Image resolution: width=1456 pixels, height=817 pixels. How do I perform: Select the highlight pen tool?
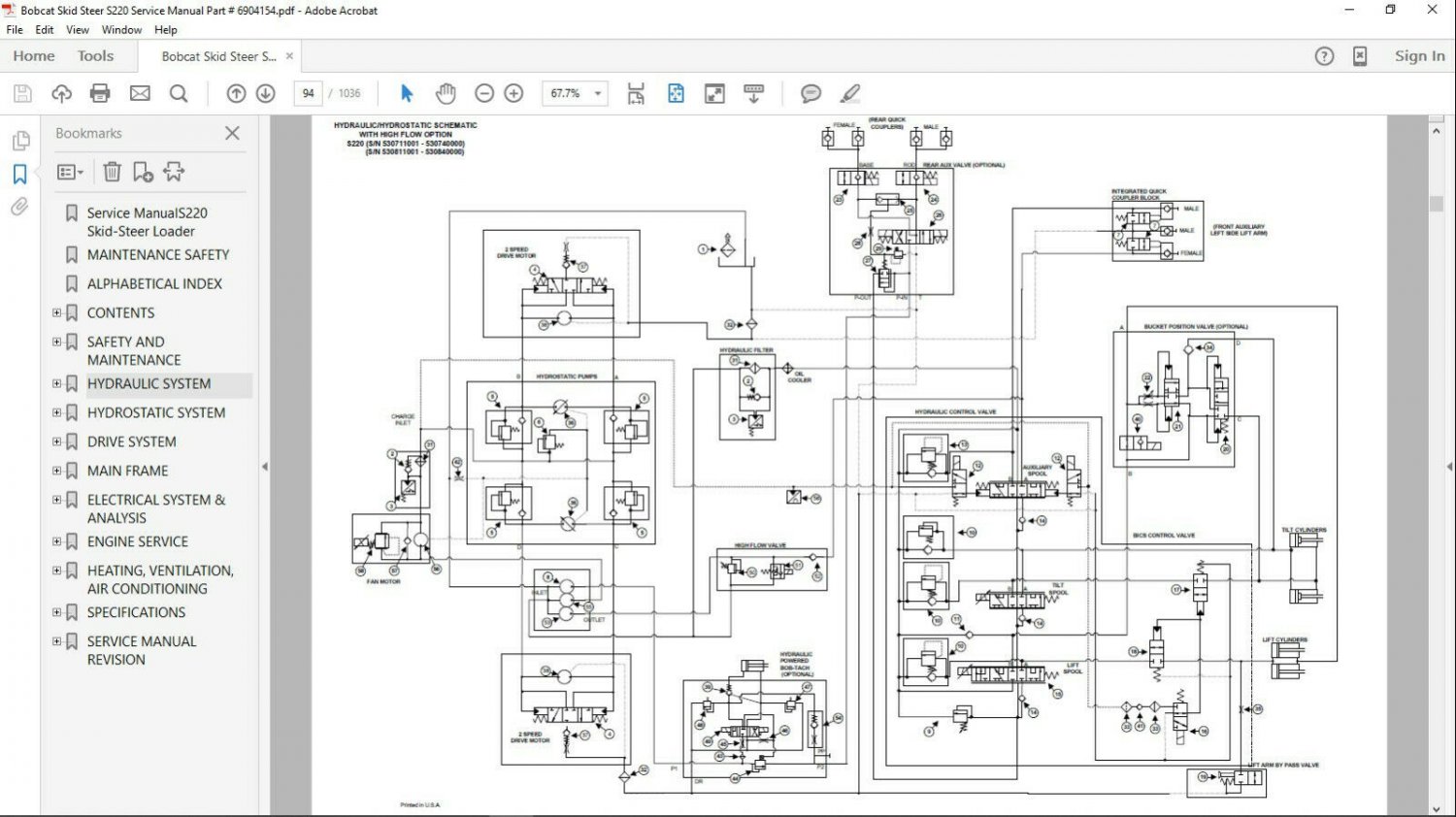click(850, 93)
